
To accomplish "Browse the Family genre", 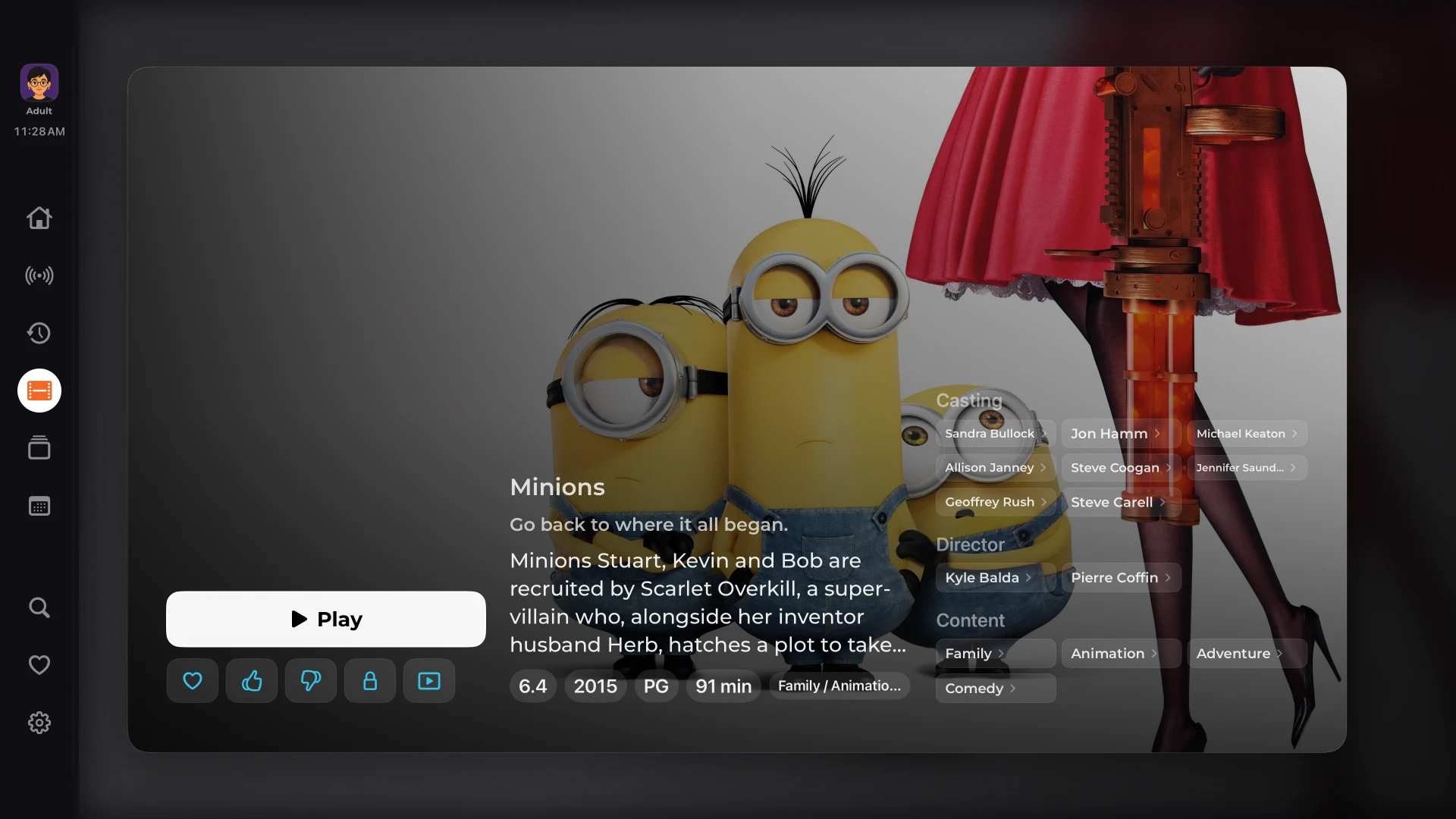I will [996, 654].
